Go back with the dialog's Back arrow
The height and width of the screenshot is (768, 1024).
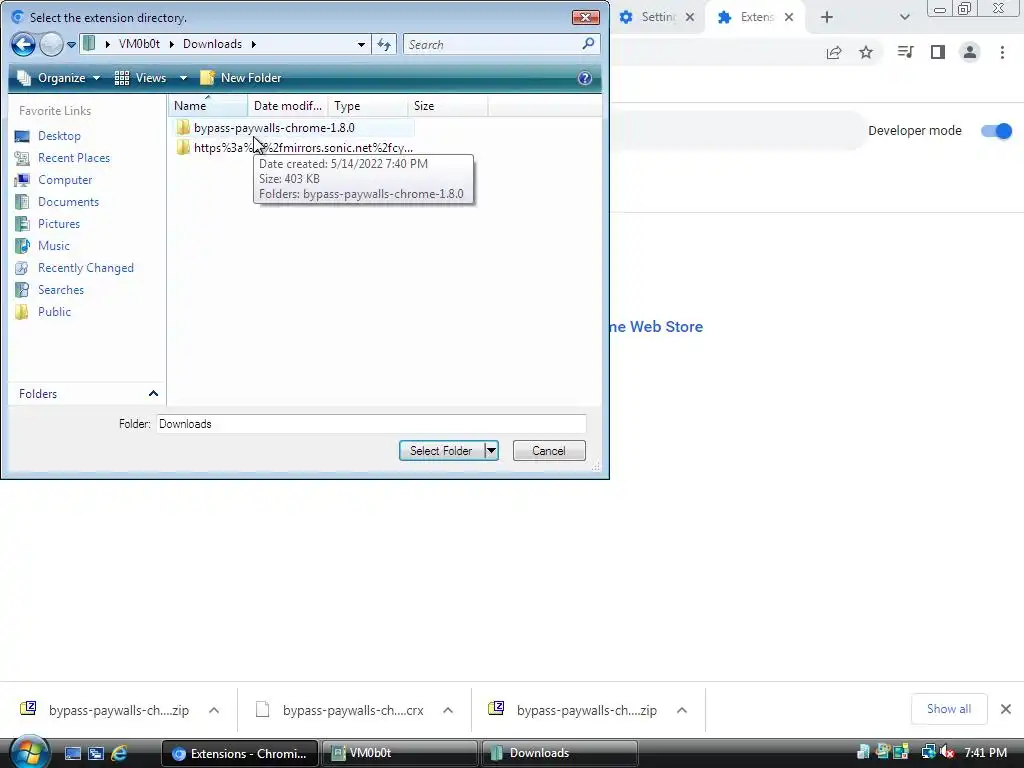coord(24,44)
